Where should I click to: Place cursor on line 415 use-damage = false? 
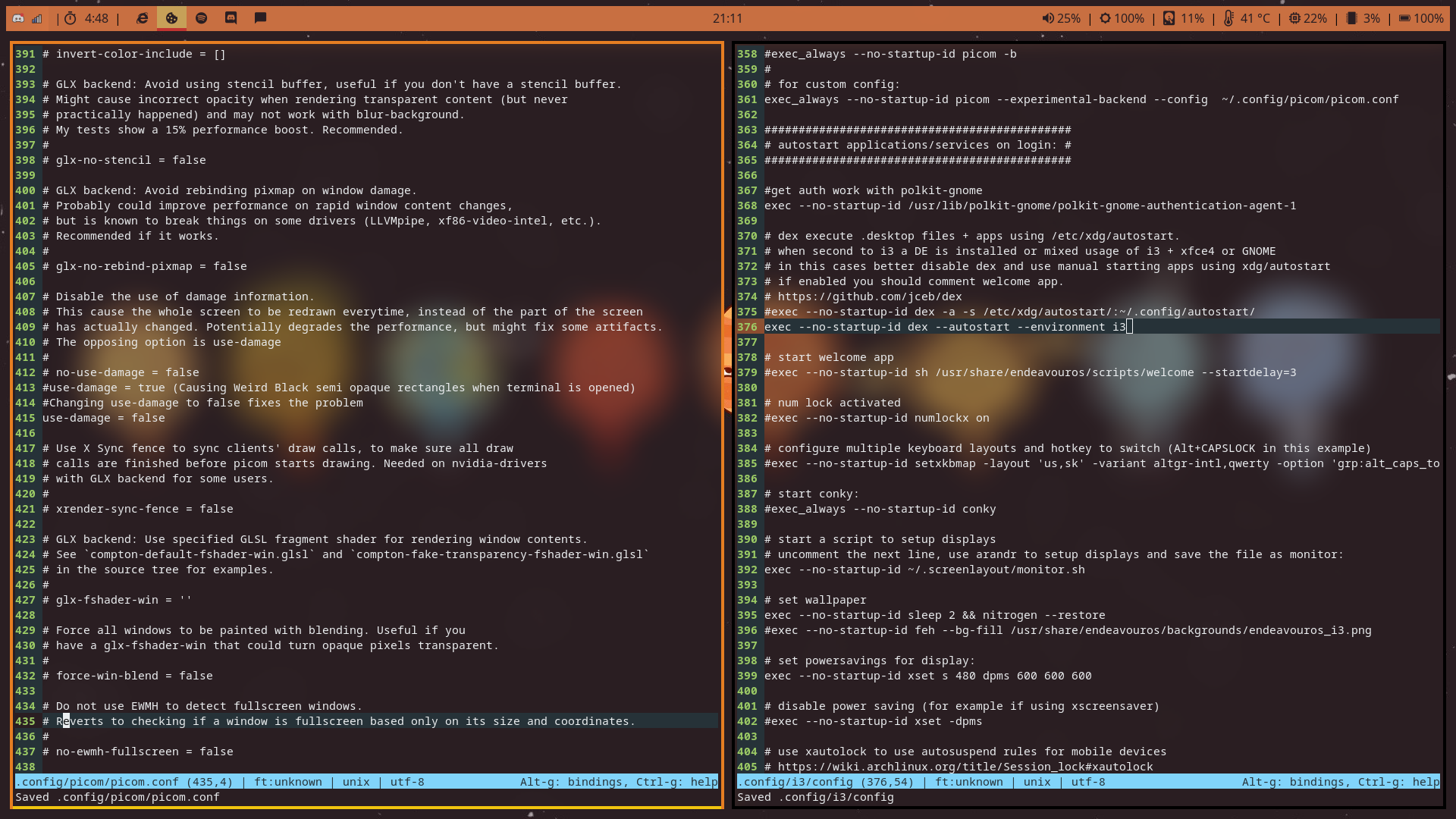pyautogui.click(x=103, y=418)
